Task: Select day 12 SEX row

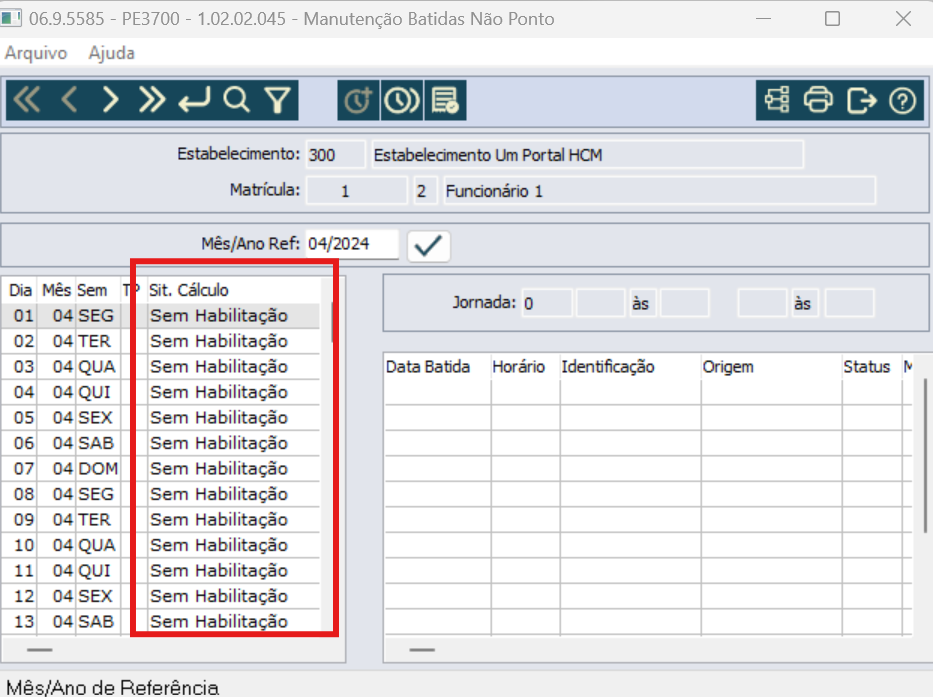Action: pyautogui.click(x=161, y=596)
